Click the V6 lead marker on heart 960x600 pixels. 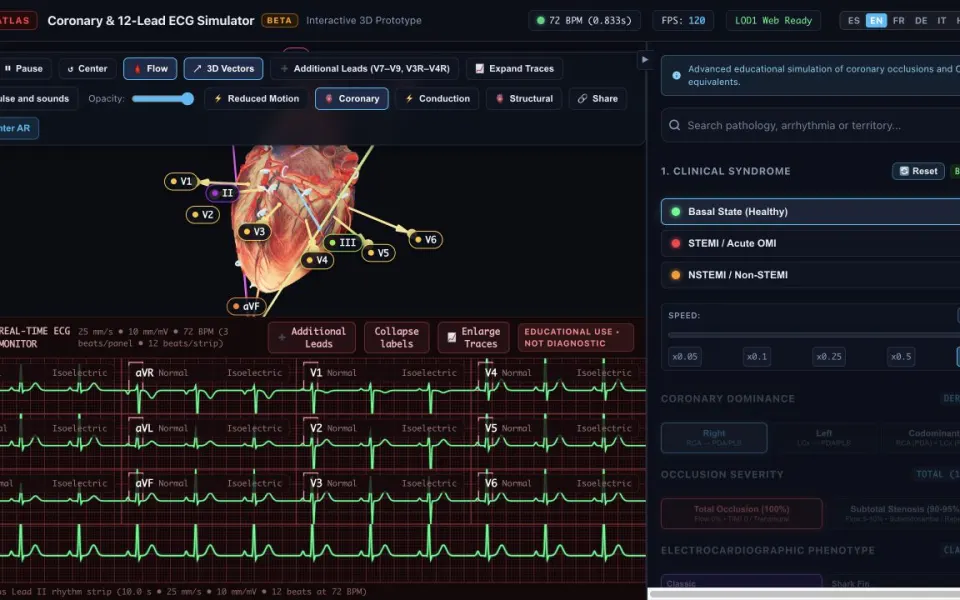coord(426,239)
